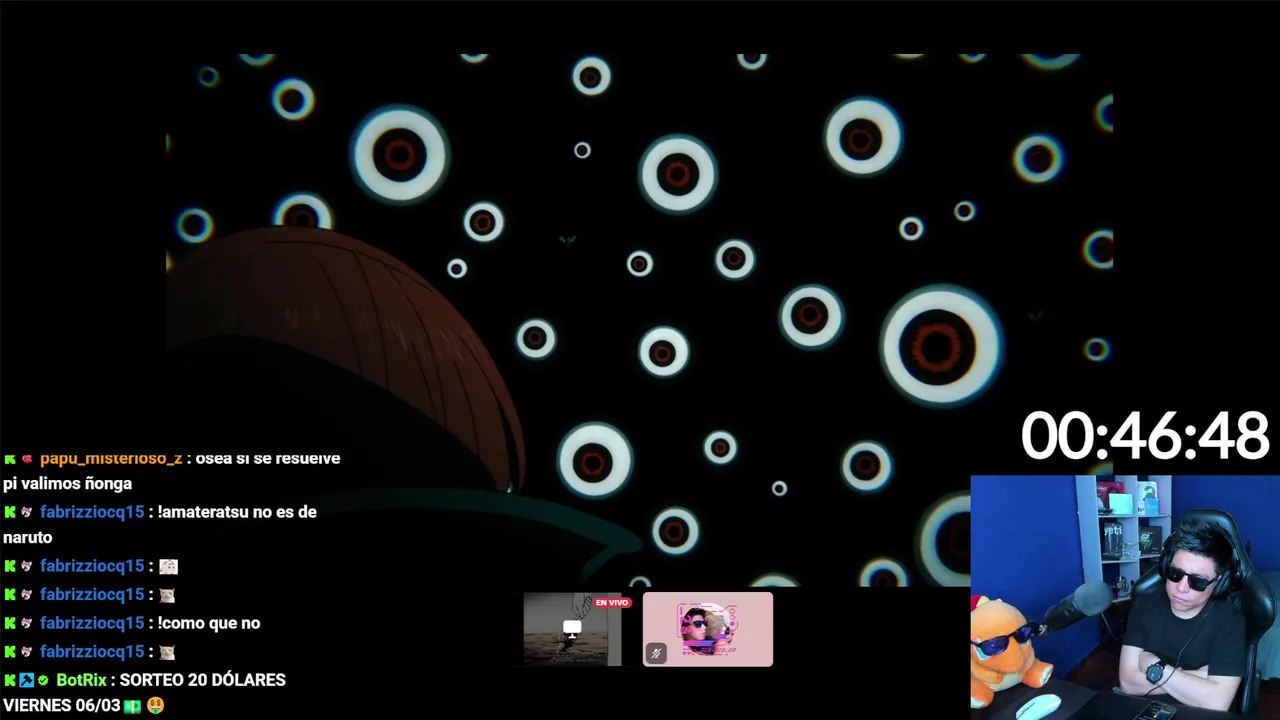Click the K badge on the "!como que no" row

[x=10, y=623]
